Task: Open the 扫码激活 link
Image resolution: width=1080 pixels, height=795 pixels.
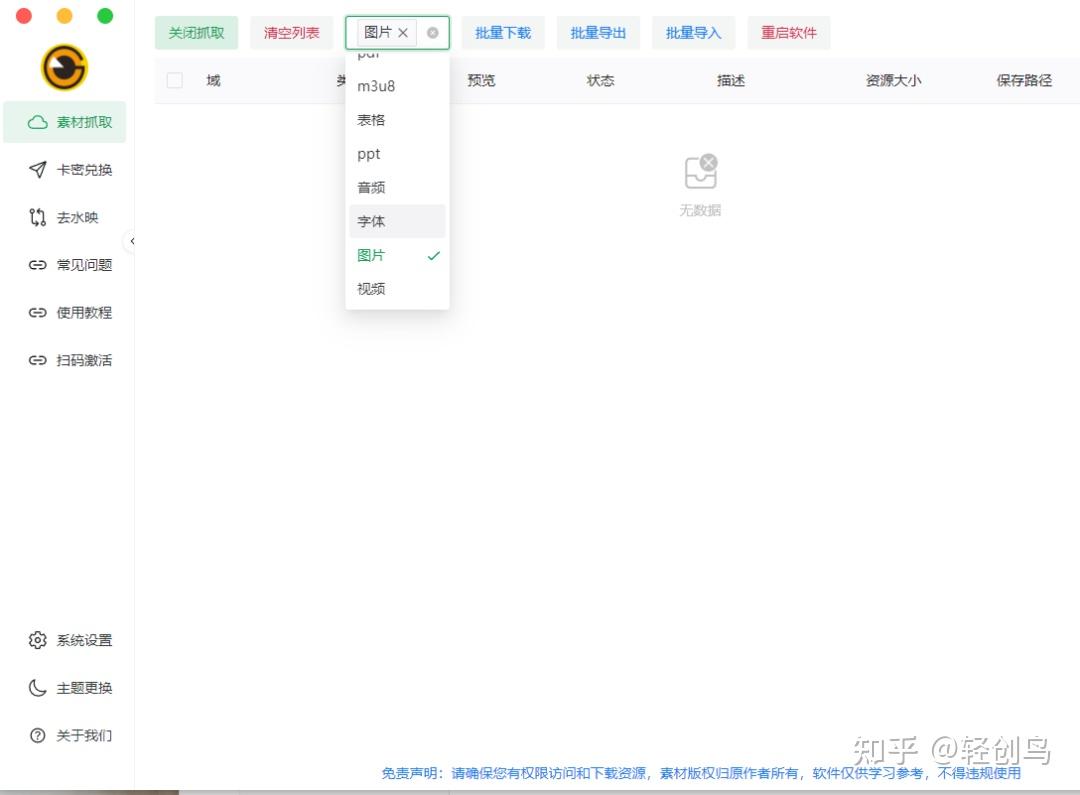Action: 65,360
